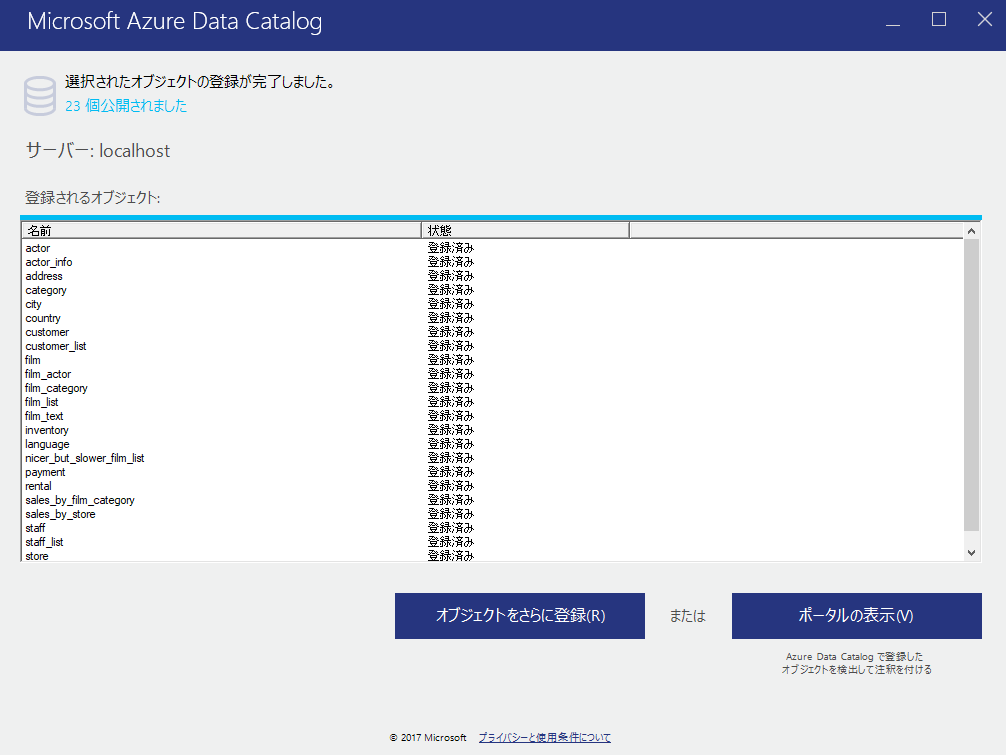The width and height of the screenshot is (1006, 755).
Task: Select the 'film_category' row
Action: click(493, 388)
